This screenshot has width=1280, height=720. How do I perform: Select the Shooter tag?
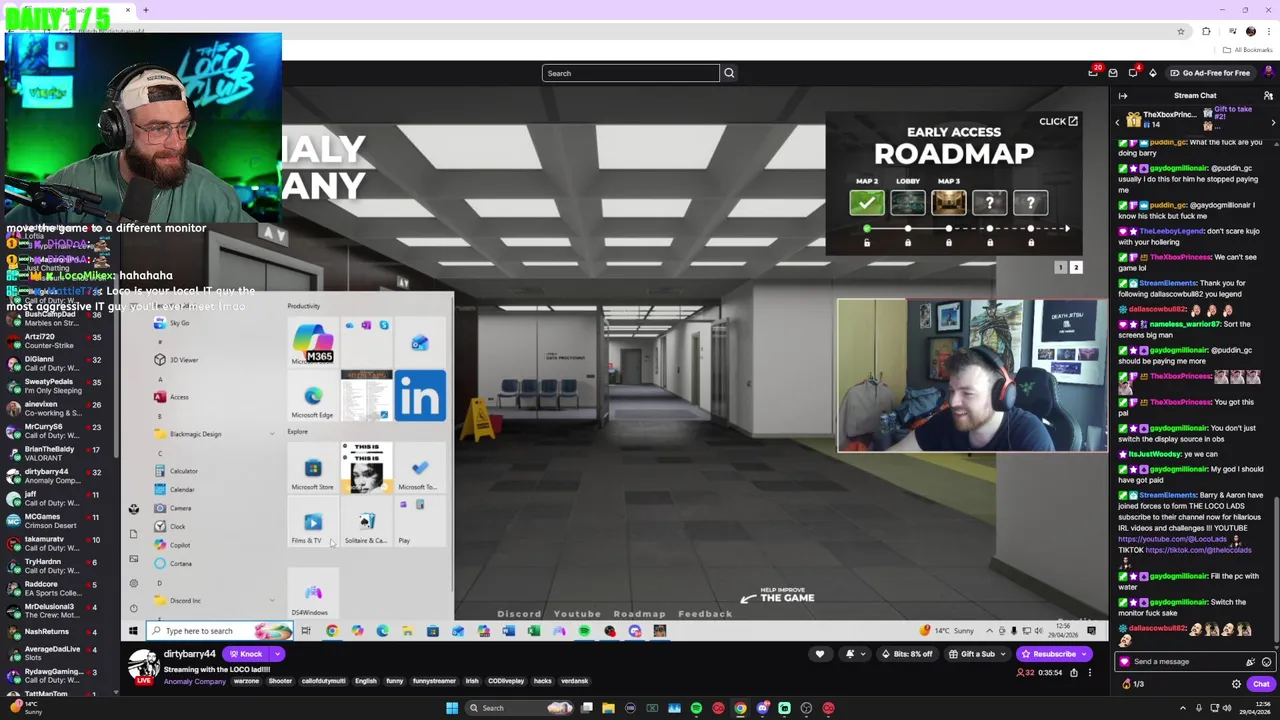280,681
